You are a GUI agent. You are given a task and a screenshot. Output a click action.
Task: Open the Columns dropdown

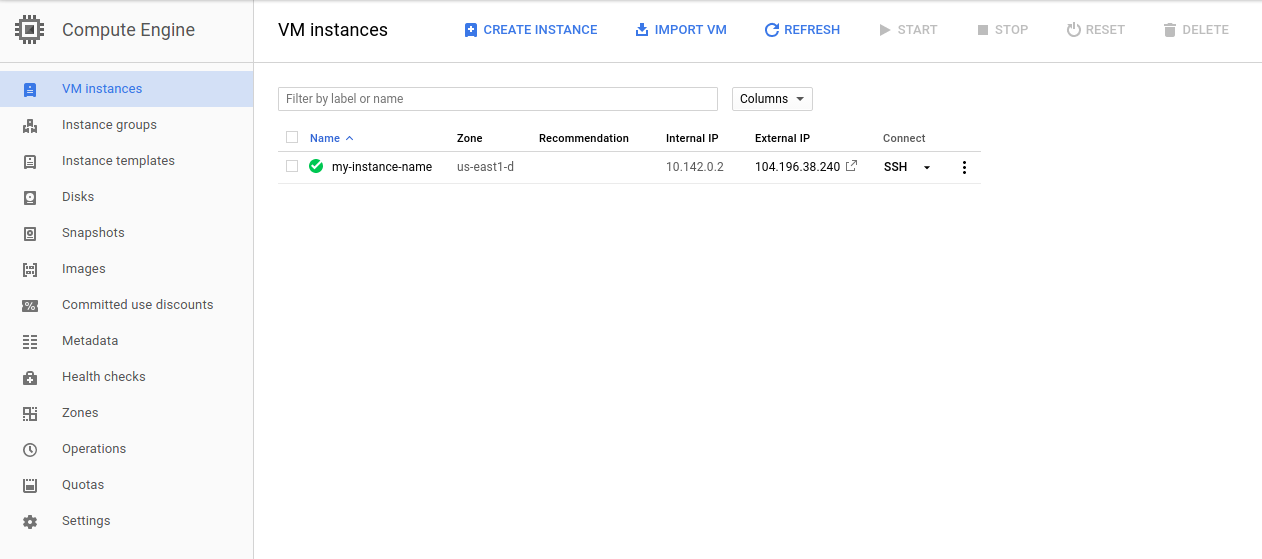tap(772, 99)
